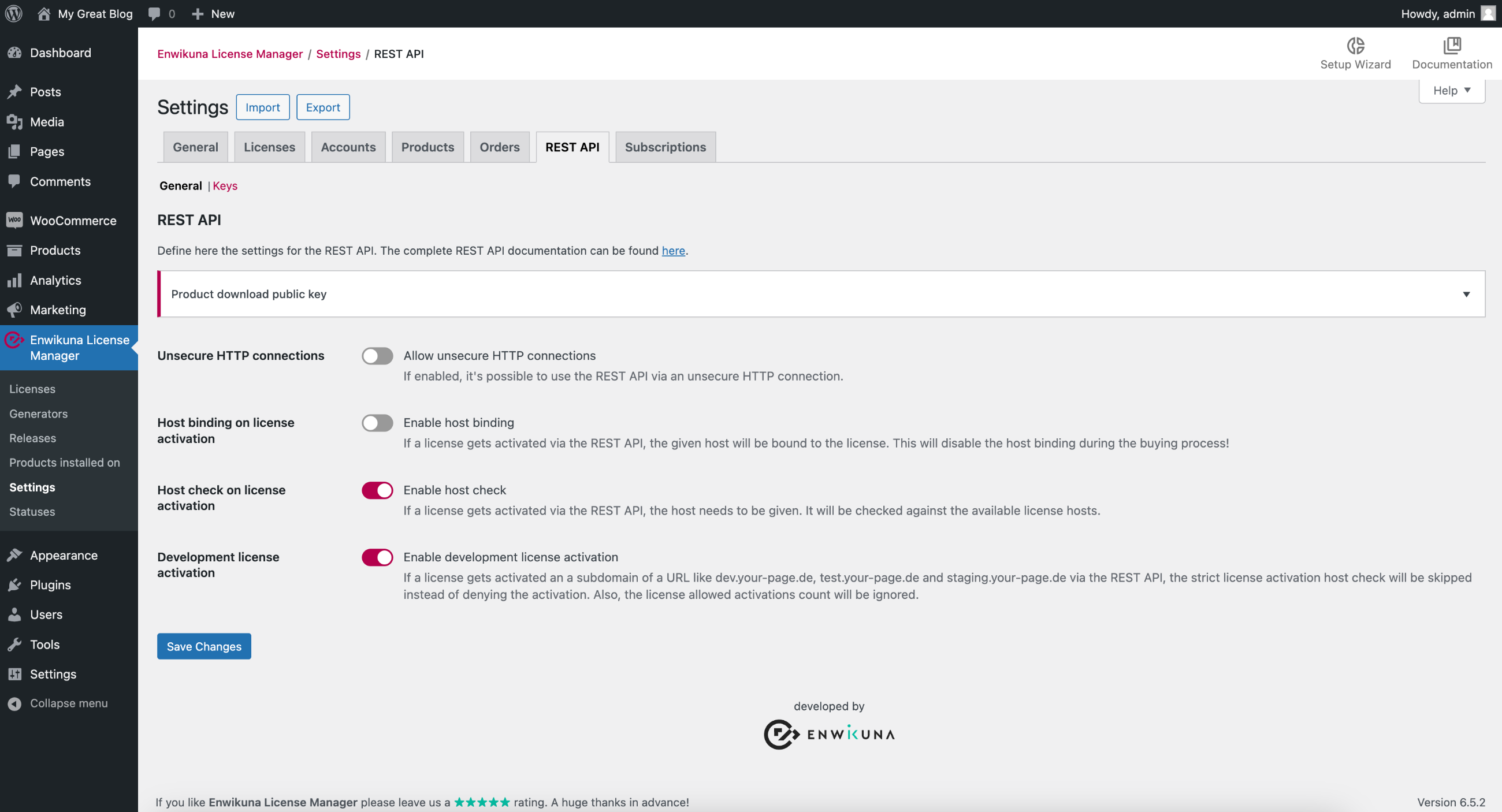Screen dimensions: 1502x812
Task: Click the Analytics bar chart icon
Action: tap(14, 280)
